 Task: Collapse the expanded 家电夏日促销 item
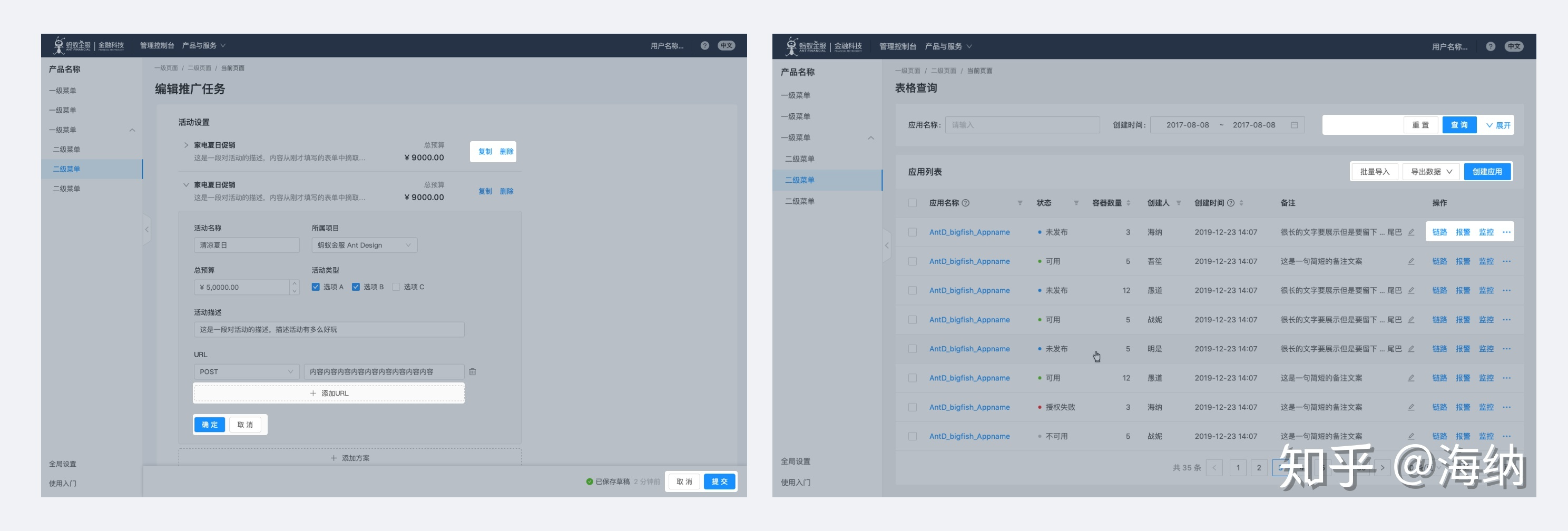(185, 185)
